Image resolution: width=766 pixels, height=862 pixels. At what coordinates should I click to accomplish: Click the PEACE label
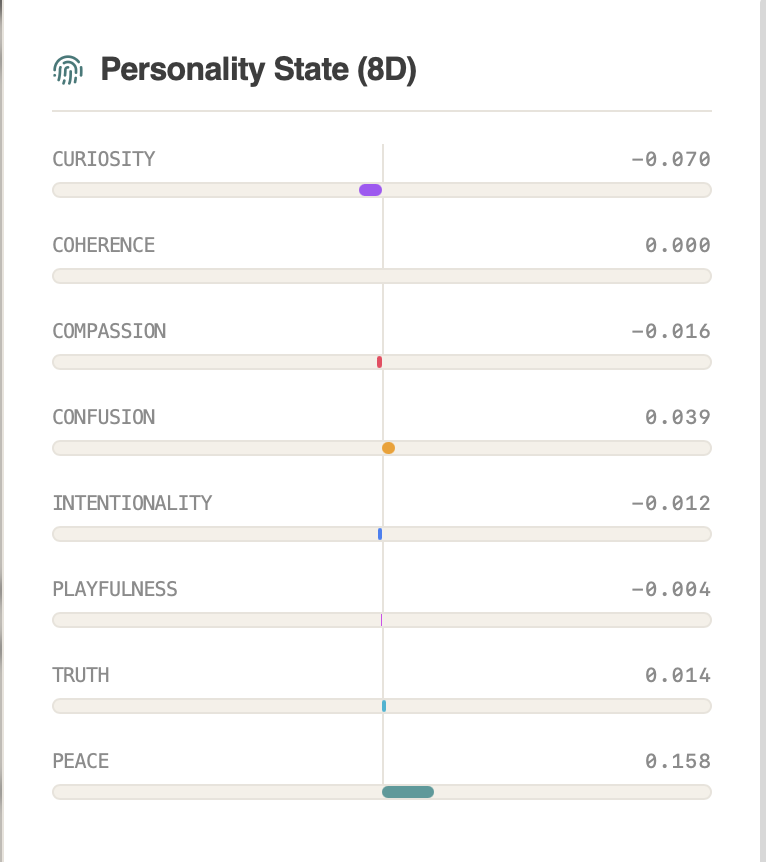(x=80, y=760)
